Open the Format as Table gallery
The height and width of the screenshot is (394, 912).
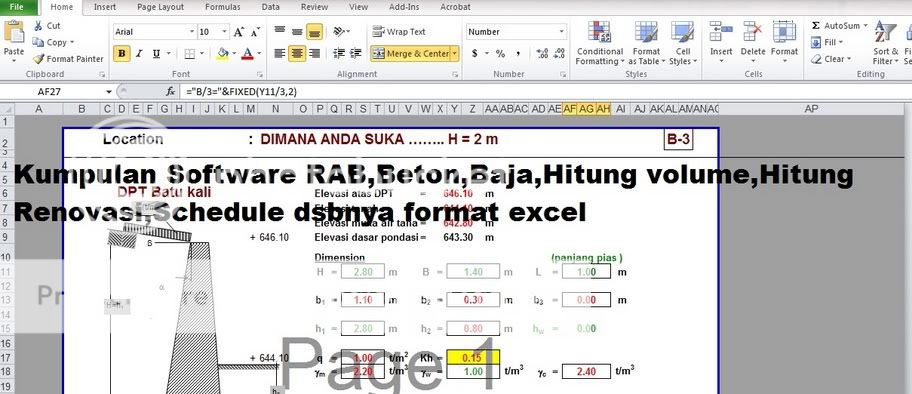coord(646,43)
